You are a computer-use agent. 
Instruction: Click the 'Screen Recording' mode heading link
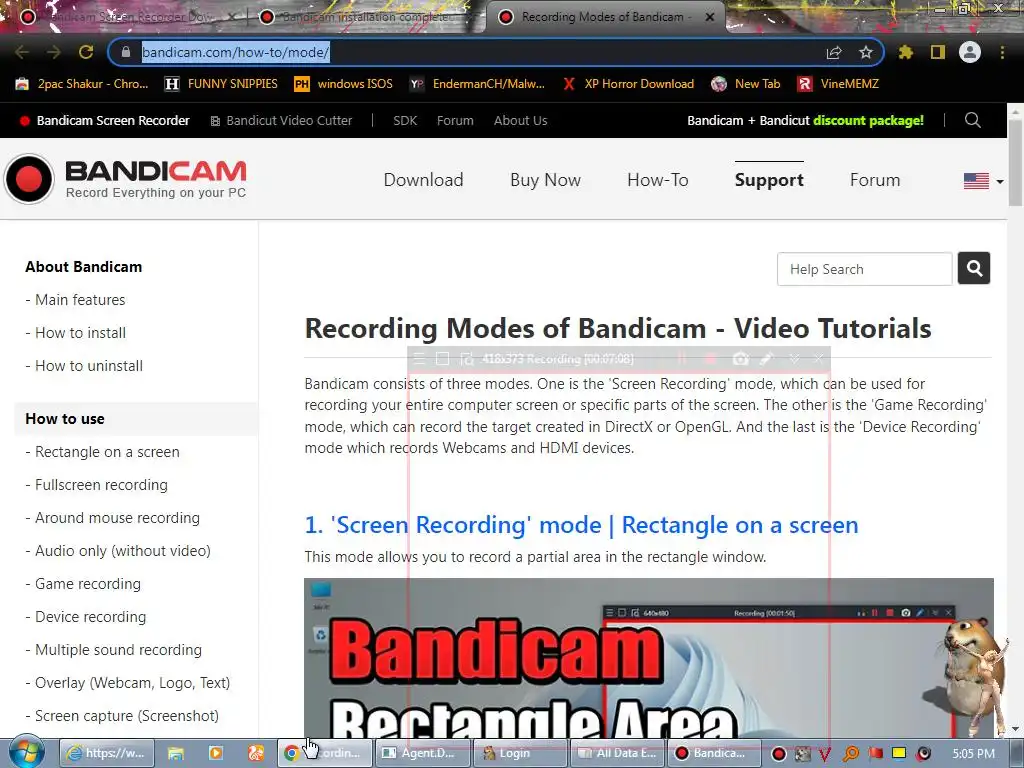point(581,525)
